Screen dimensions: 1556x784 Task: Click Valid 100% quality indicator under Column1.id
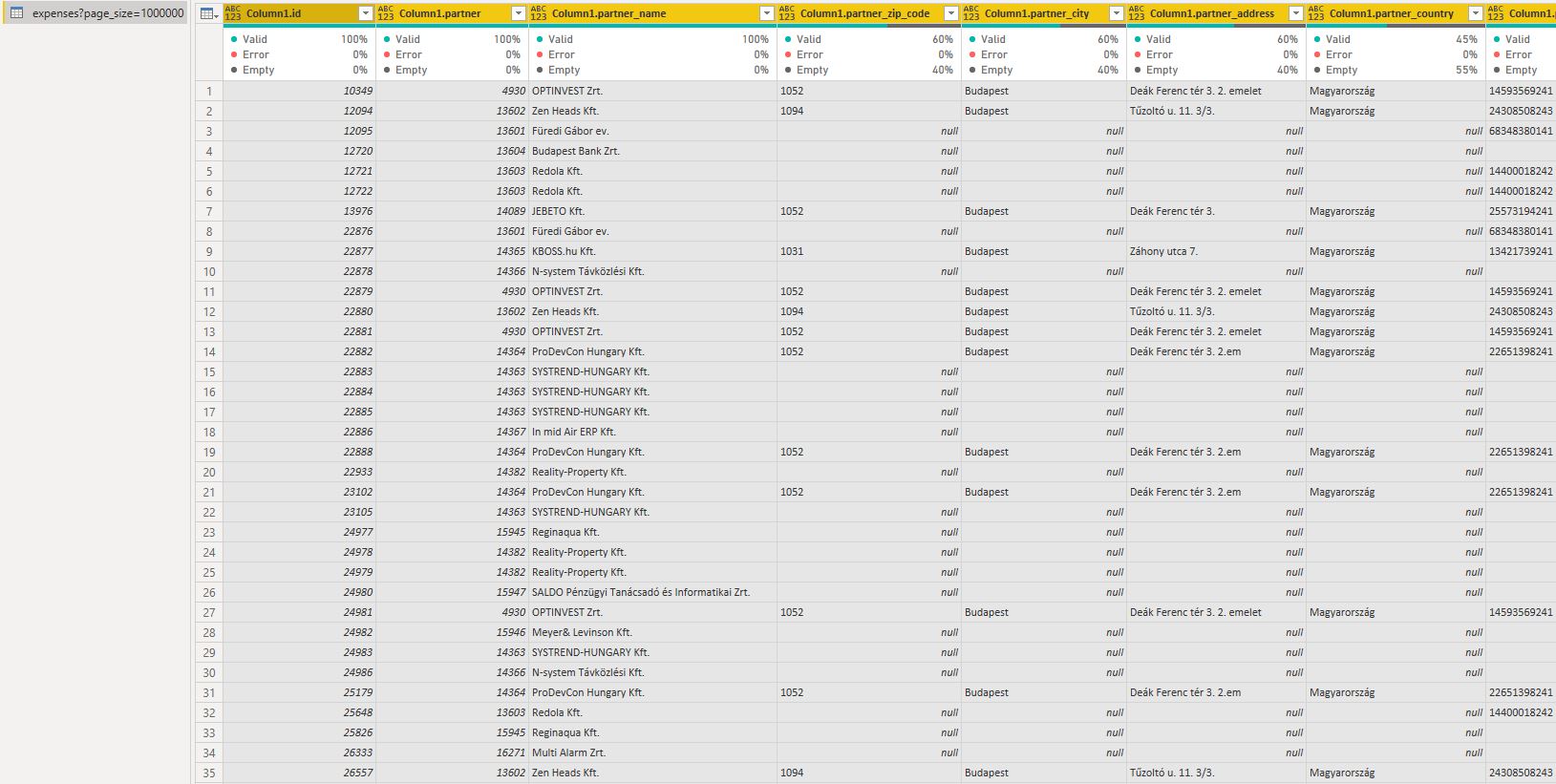(x=299, y=39)
